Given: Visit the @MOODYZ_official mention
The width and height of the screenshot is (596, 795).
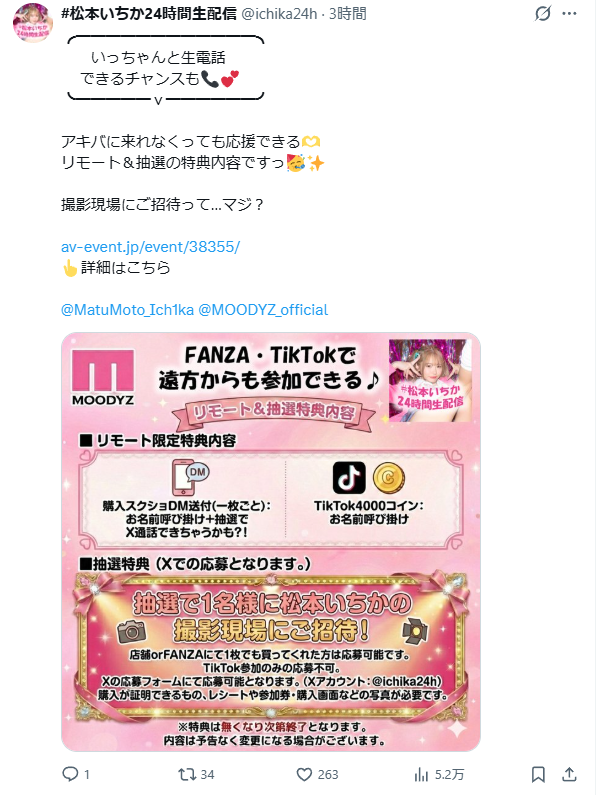Looking at the screenshot, I should pyautogui.click(x=263, y=309).
